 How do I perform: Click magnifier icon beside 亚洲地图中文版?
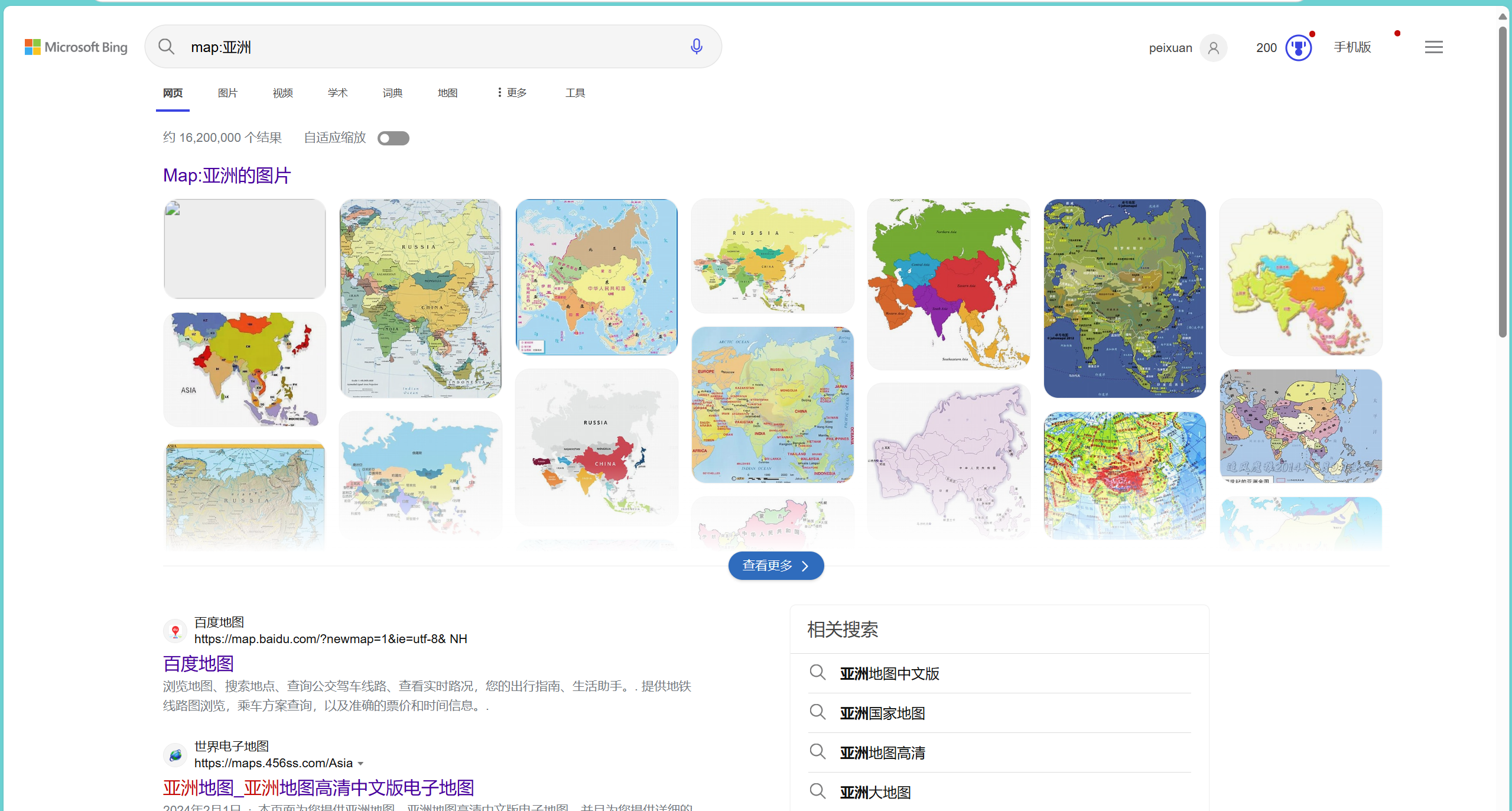(x=817, y=672)
